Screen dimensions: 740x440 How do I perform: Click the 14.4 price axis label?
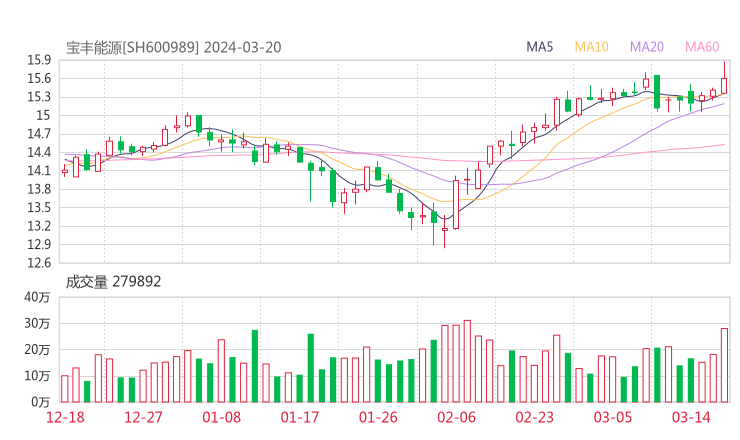[x=39, y=152]
